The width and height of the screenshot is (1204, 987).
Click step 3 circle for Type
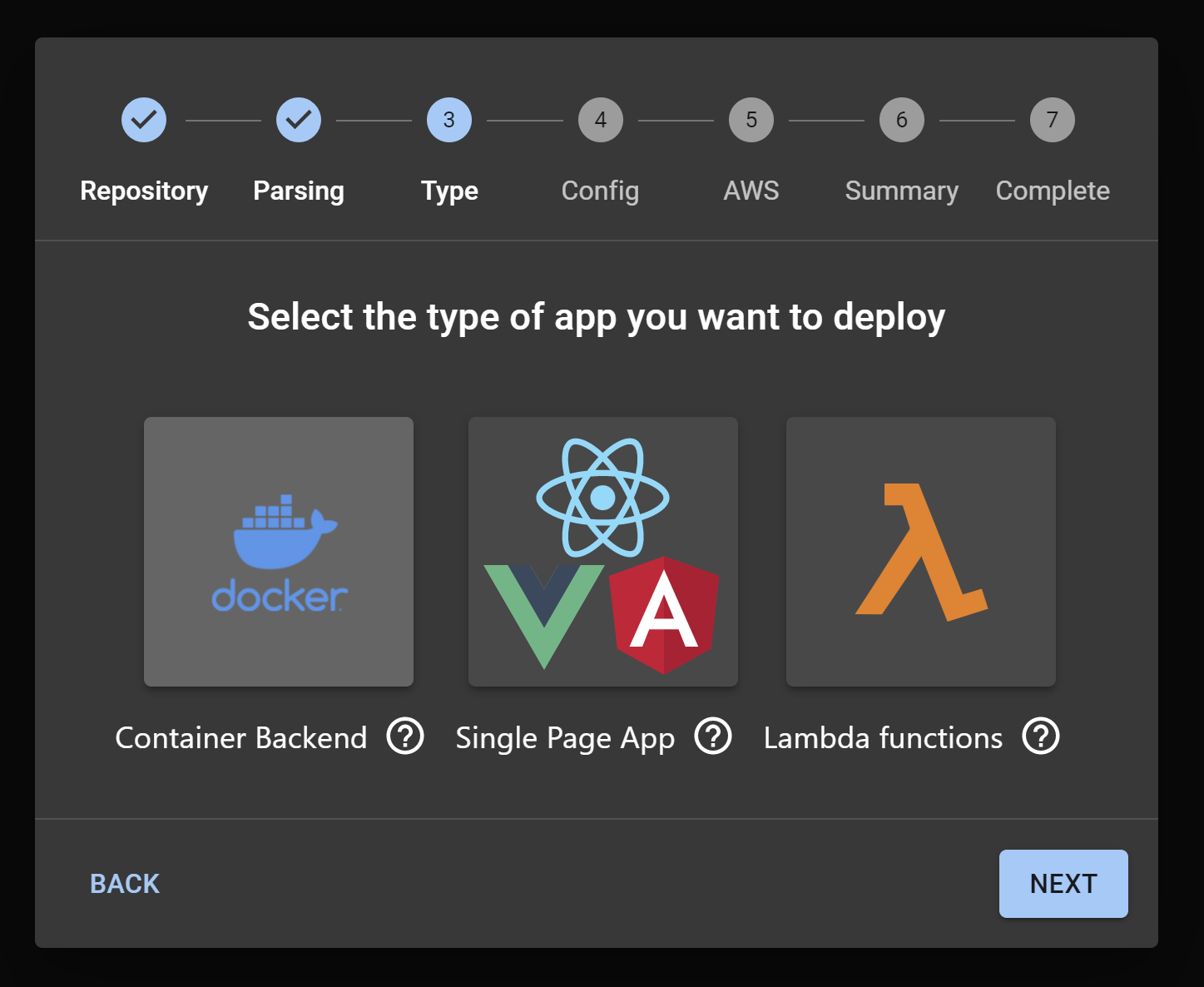[x=449, y=120]
